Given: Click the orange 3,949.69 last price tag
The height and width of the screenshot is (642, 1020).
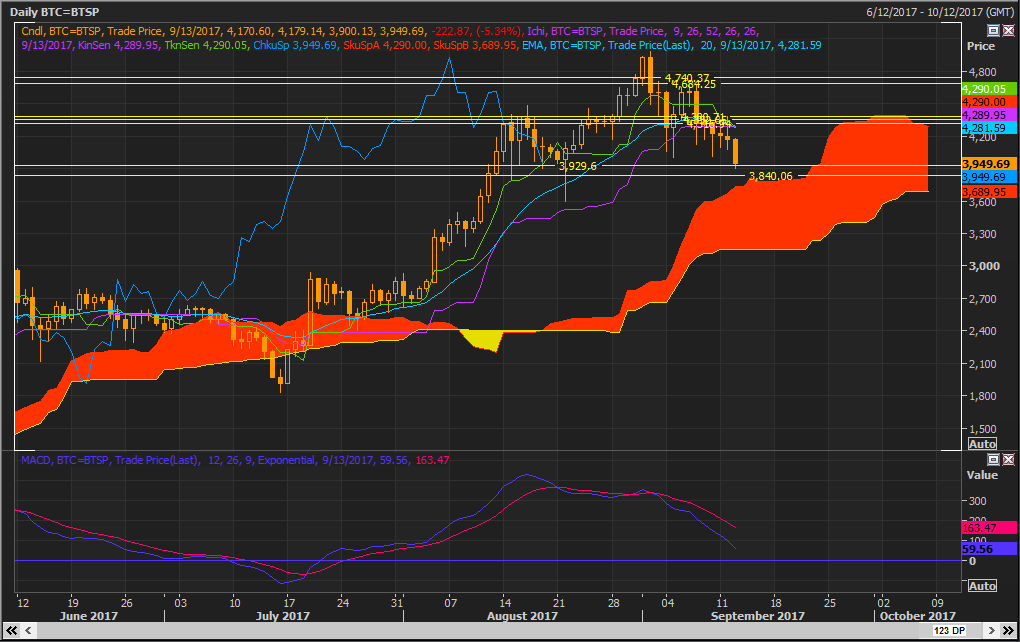Looking at the screenshot, I should (989, 164).
